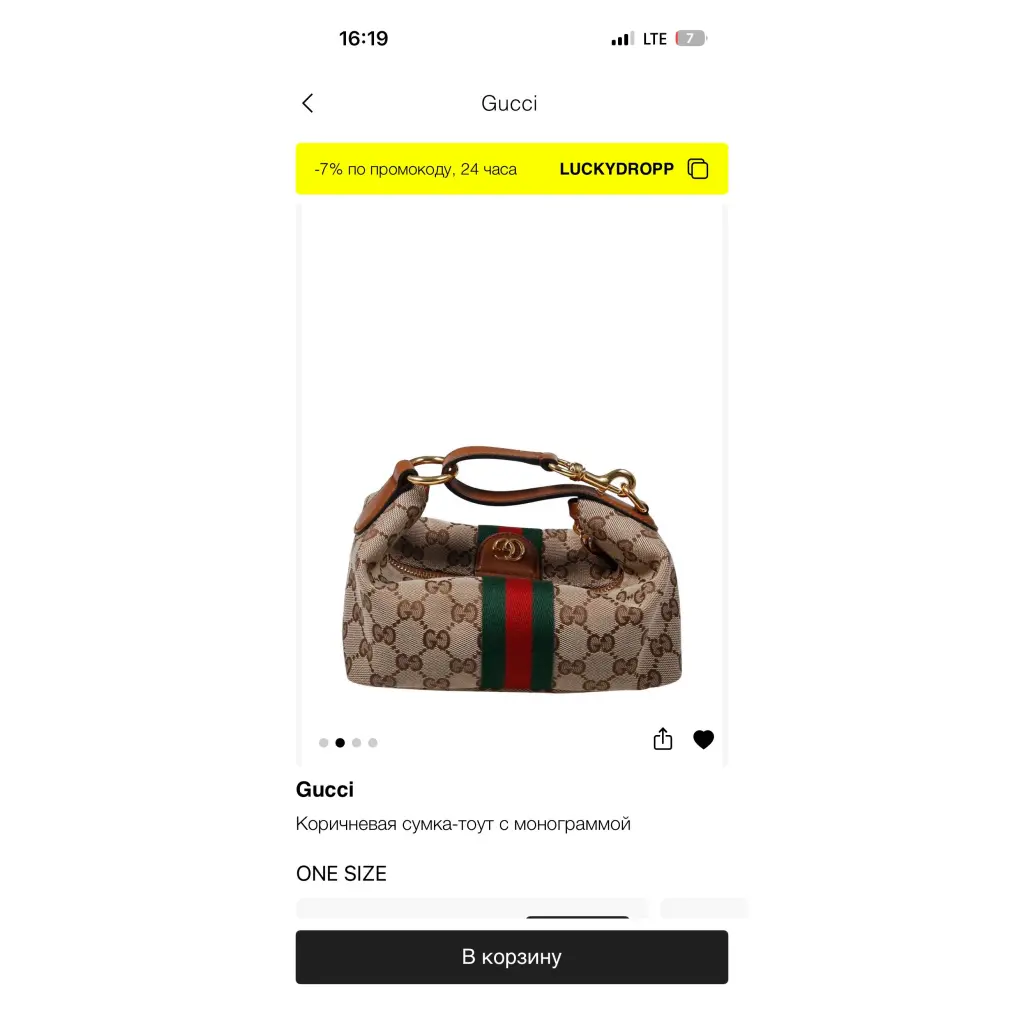Tap the LUCKYDROPP code text

[616, 169]
